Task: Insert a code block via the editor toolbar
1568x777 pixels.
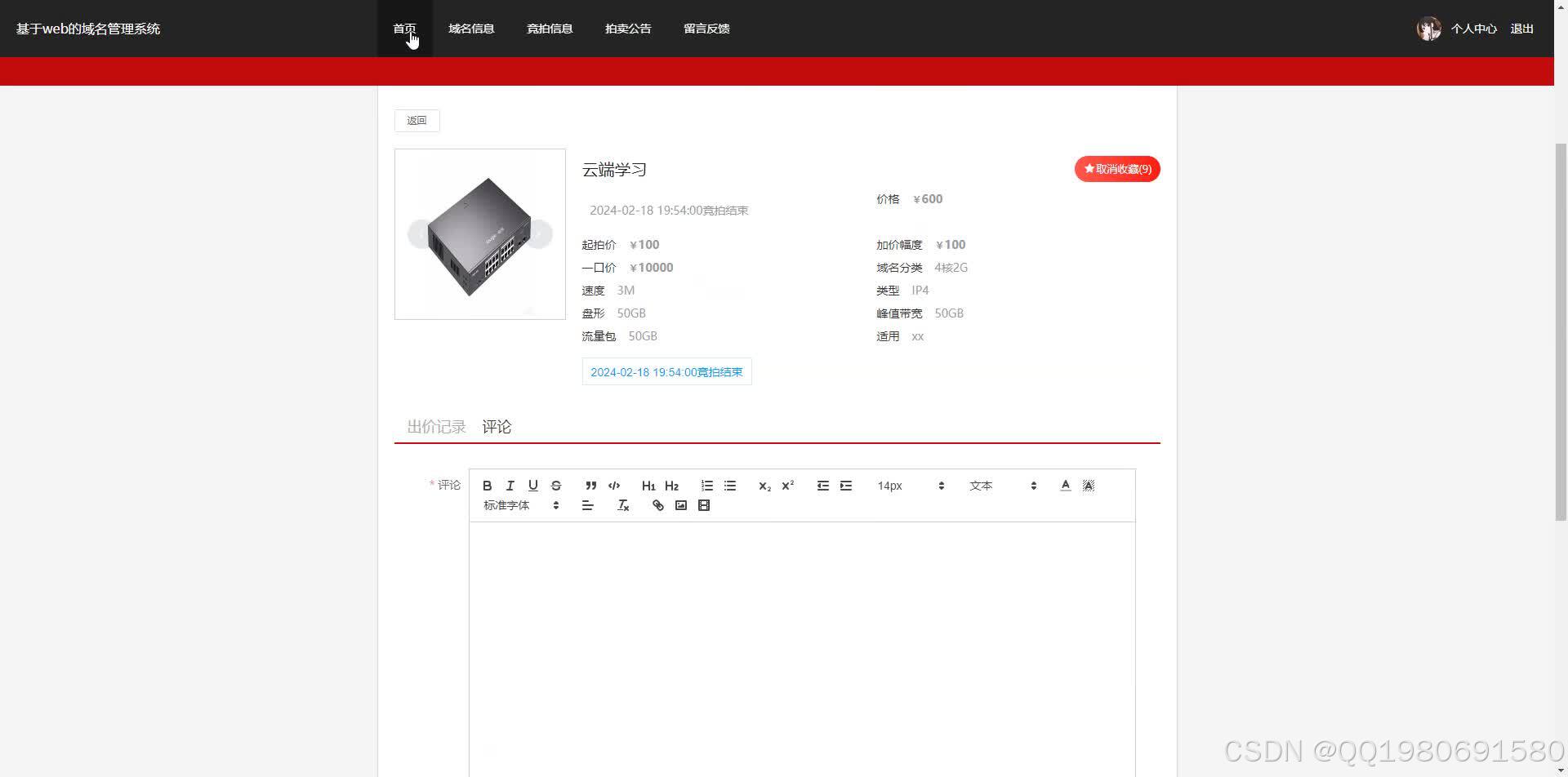Action: point(614,485)
